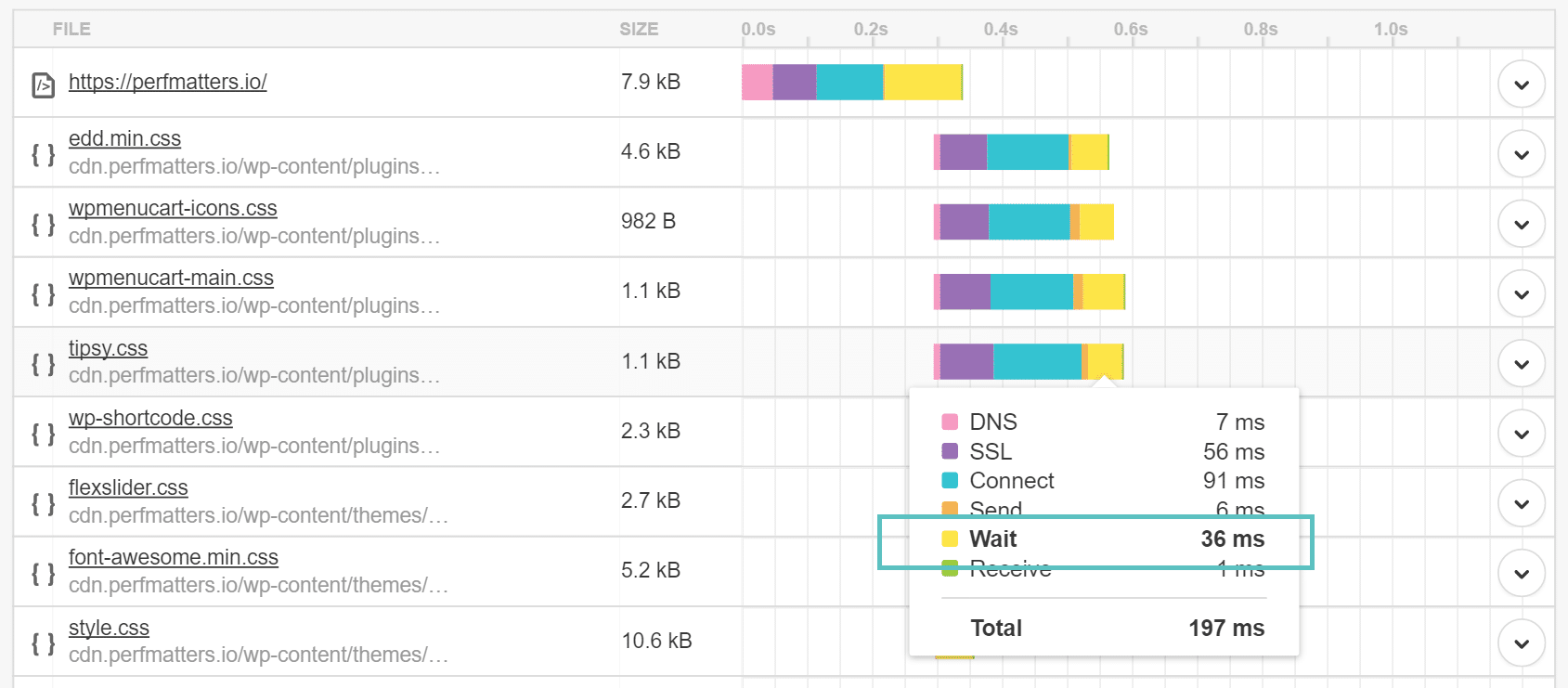Open the flexslider.css file link
1568x688 pixels.
[128, 487]
